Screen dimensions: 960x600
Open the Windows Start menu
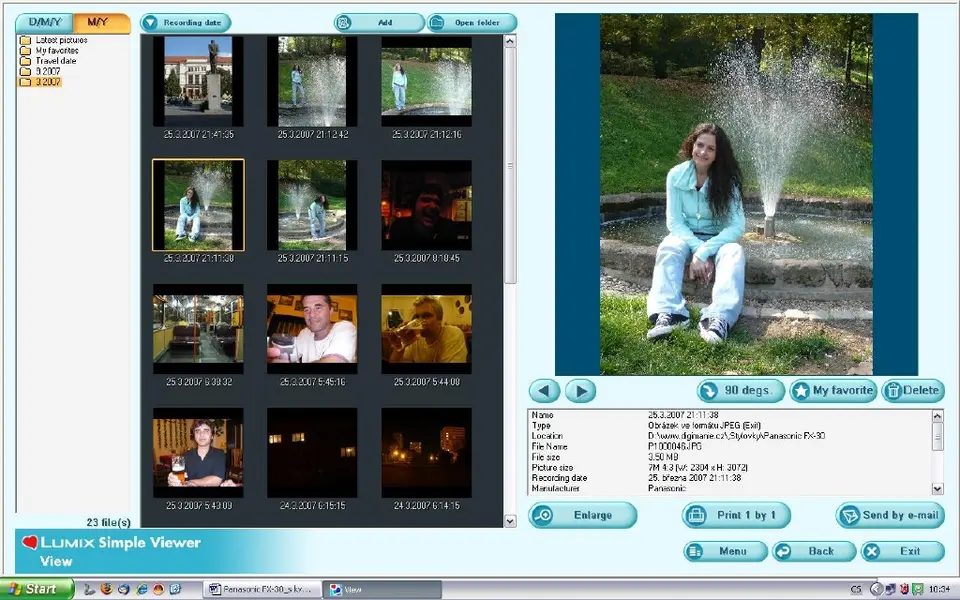tap(37, 589)
